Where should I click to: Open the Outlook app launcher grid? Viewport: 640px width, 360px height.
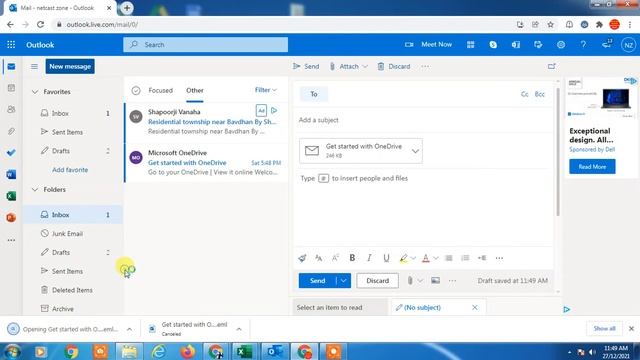[11, 44]
